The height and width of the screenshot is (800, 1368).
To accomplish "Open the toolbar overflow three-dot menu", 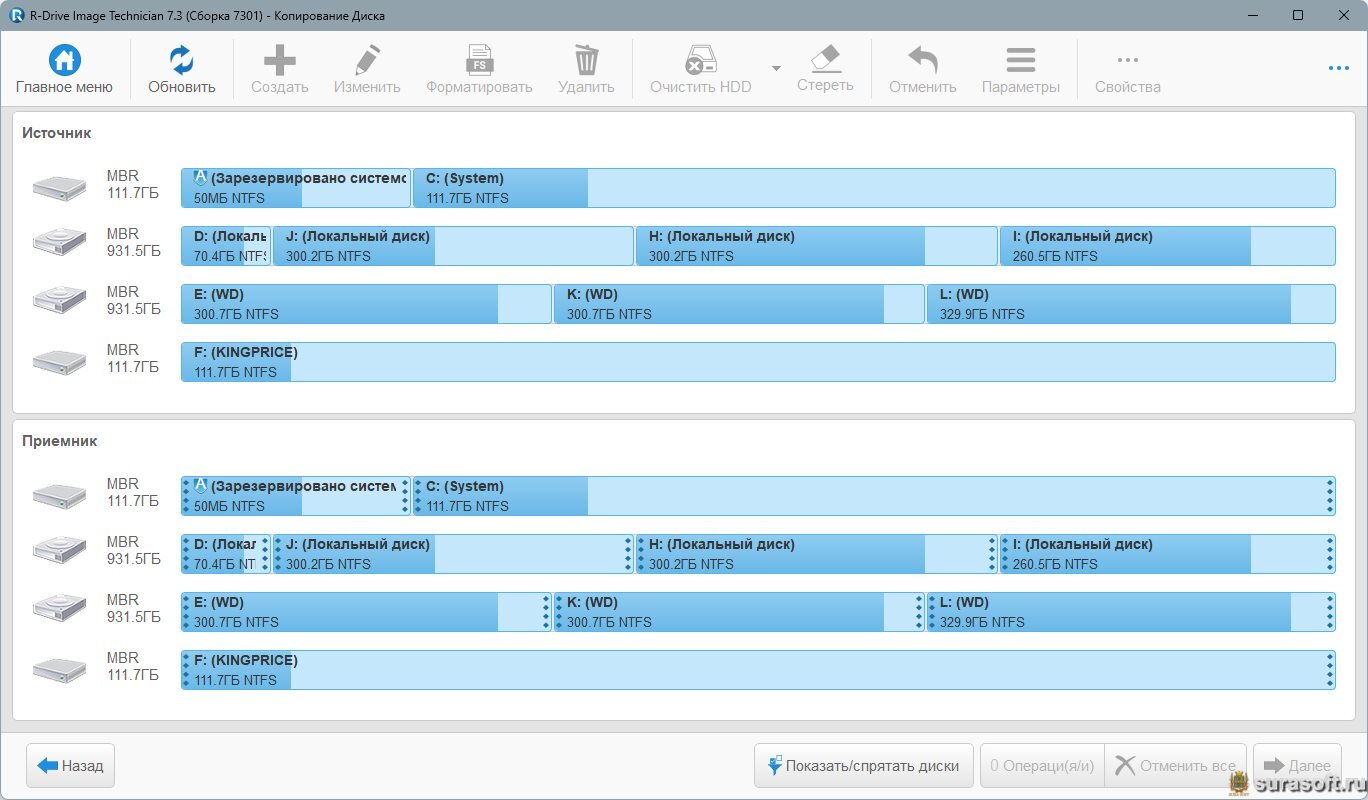I will [1339, 68].
